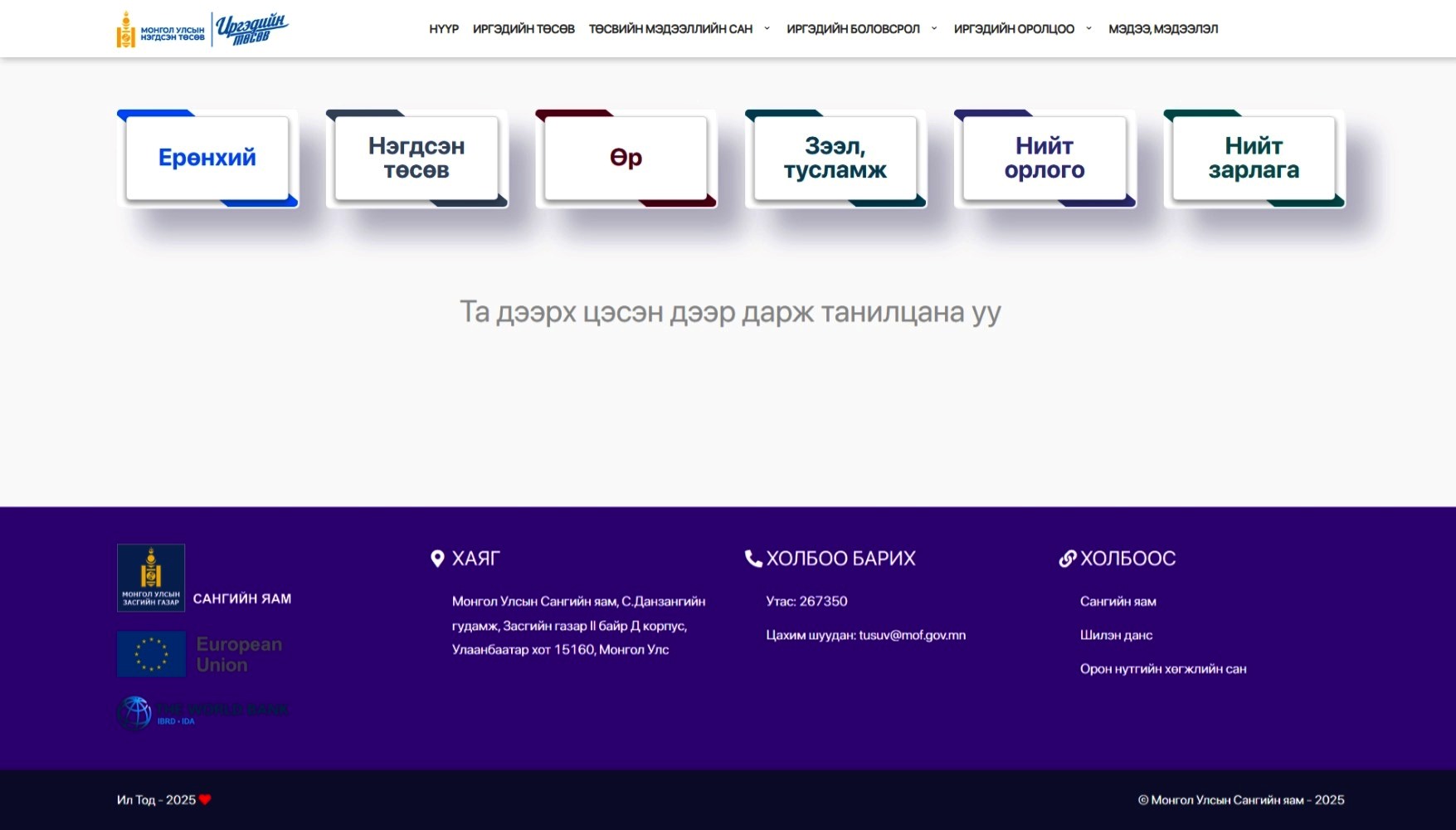The image size is (1456, 830).
Task: Click the red heart icon in footer
Action: click(x=205, y=800)
